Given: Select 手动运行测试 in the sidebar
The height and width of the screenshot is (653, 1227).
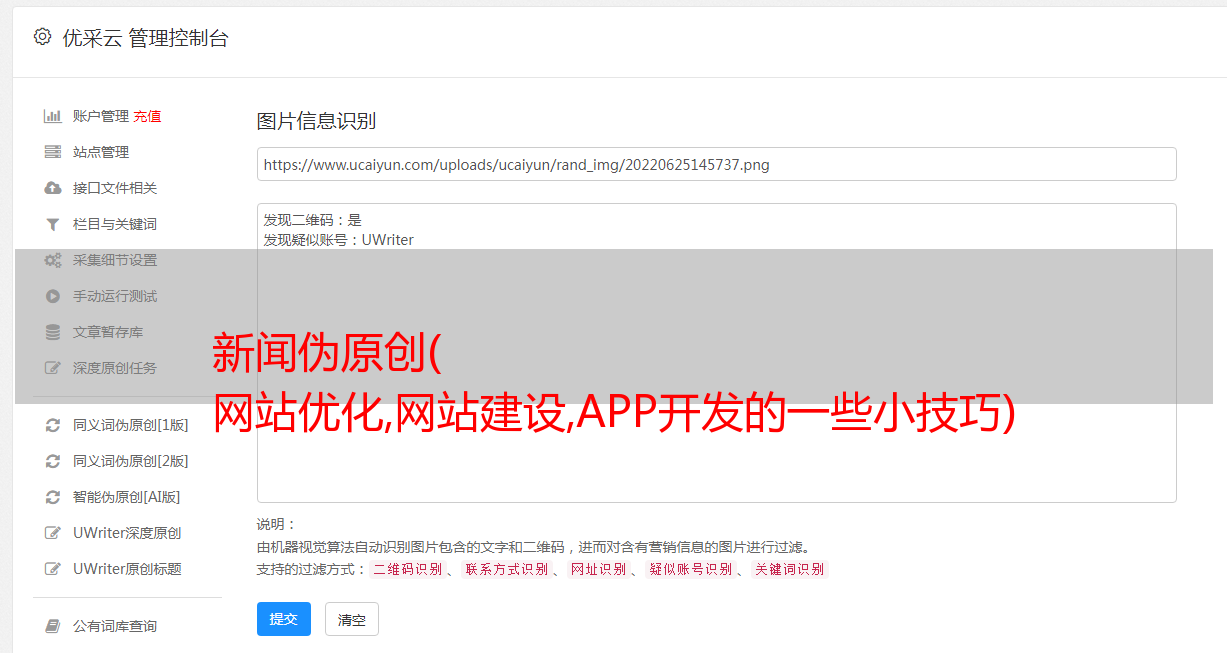Looking at the screenshot, I should [x=115, y=296].
